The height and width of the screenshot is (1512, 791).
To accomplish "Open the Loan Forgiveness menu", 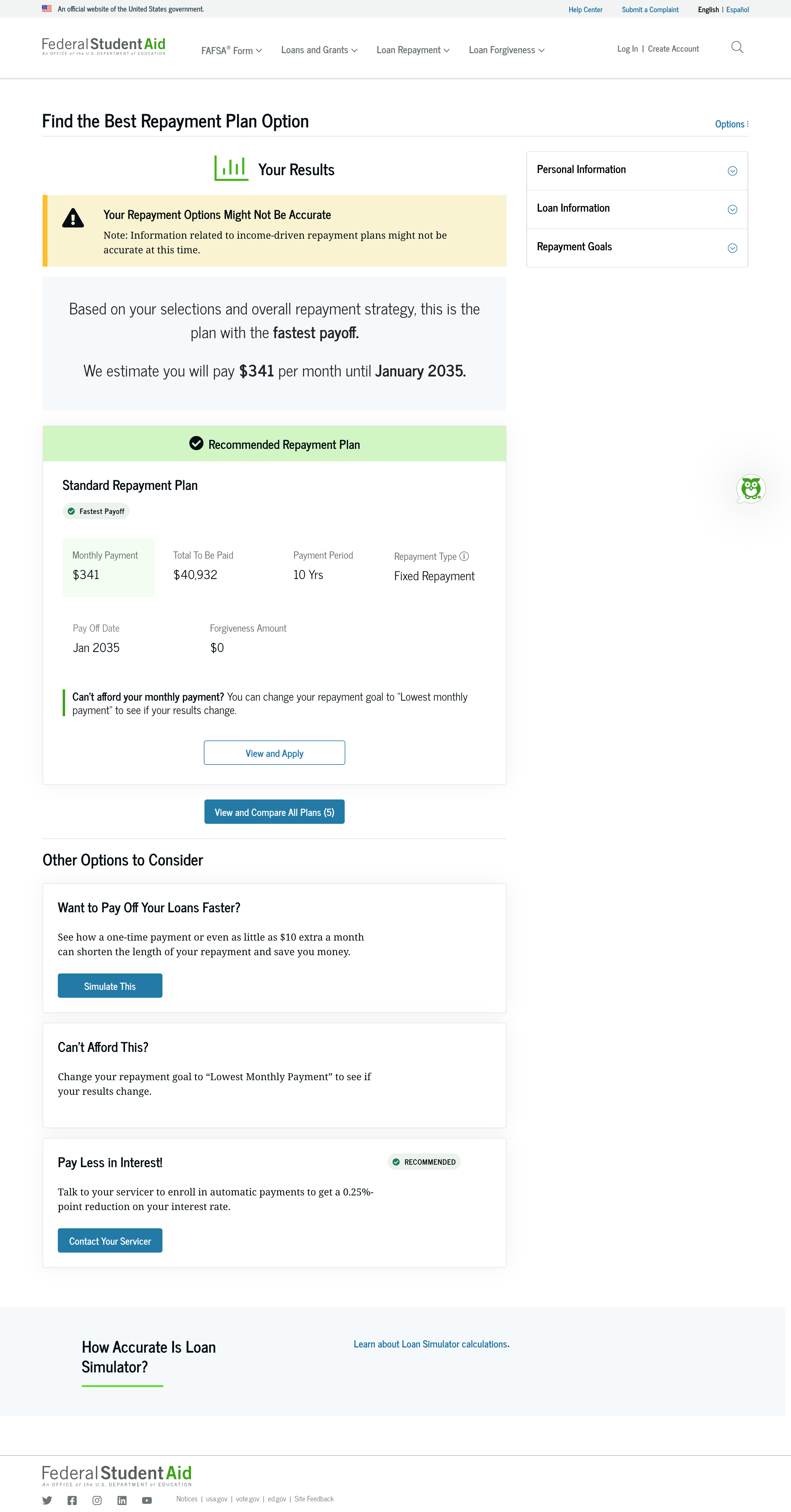I will pyautogui.click(x=506, y=50).
